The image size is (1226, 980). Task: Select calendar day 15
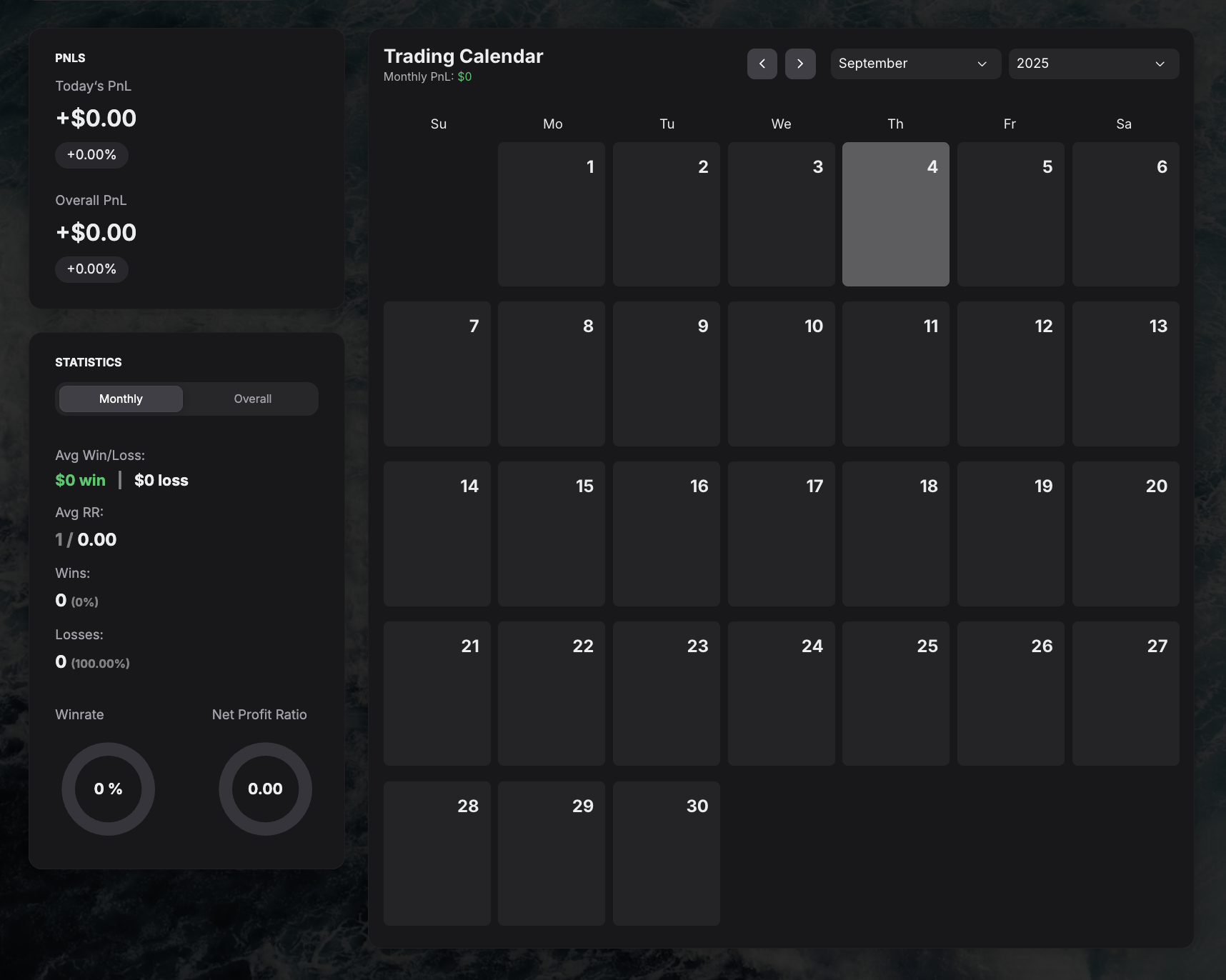(x=552, y=534)
